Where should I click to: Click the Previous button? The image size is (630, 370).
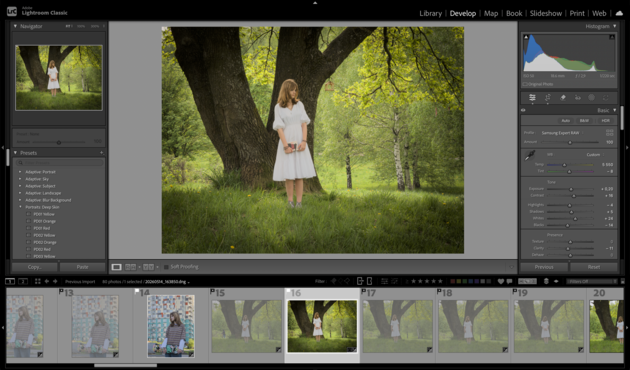click(544, 267)
